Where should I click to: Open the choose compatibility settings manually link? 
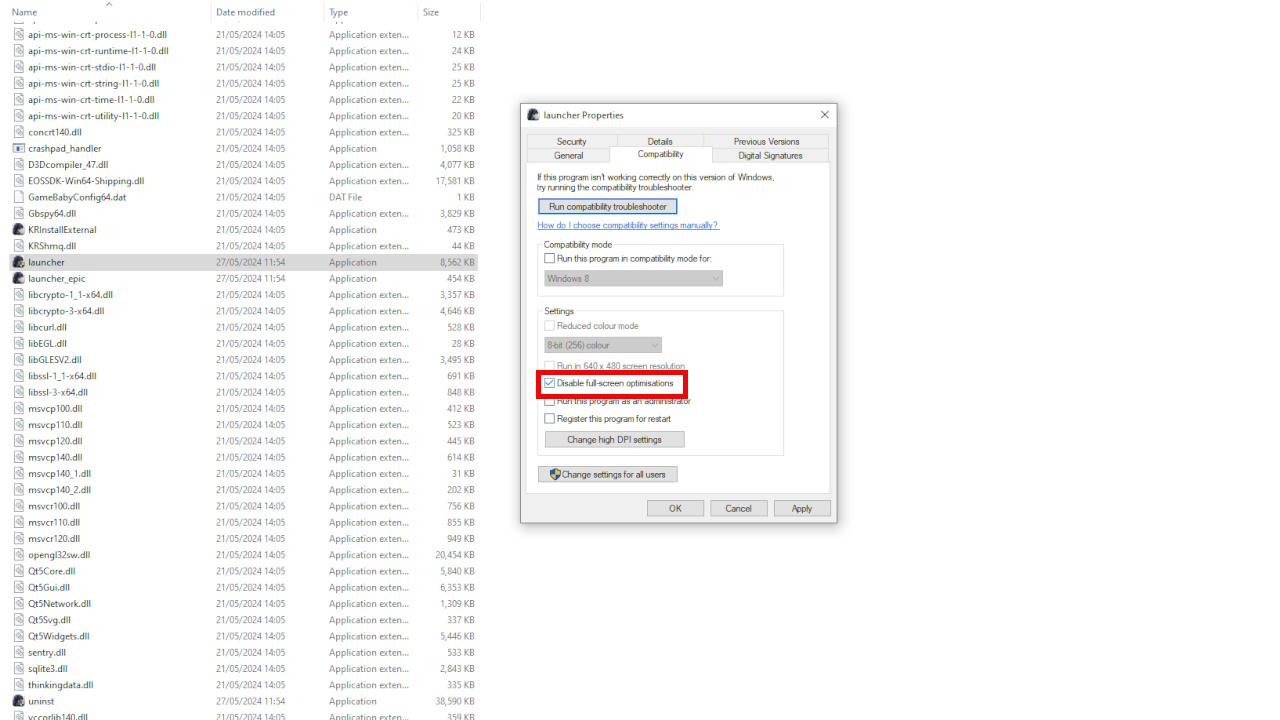(627, 225)
